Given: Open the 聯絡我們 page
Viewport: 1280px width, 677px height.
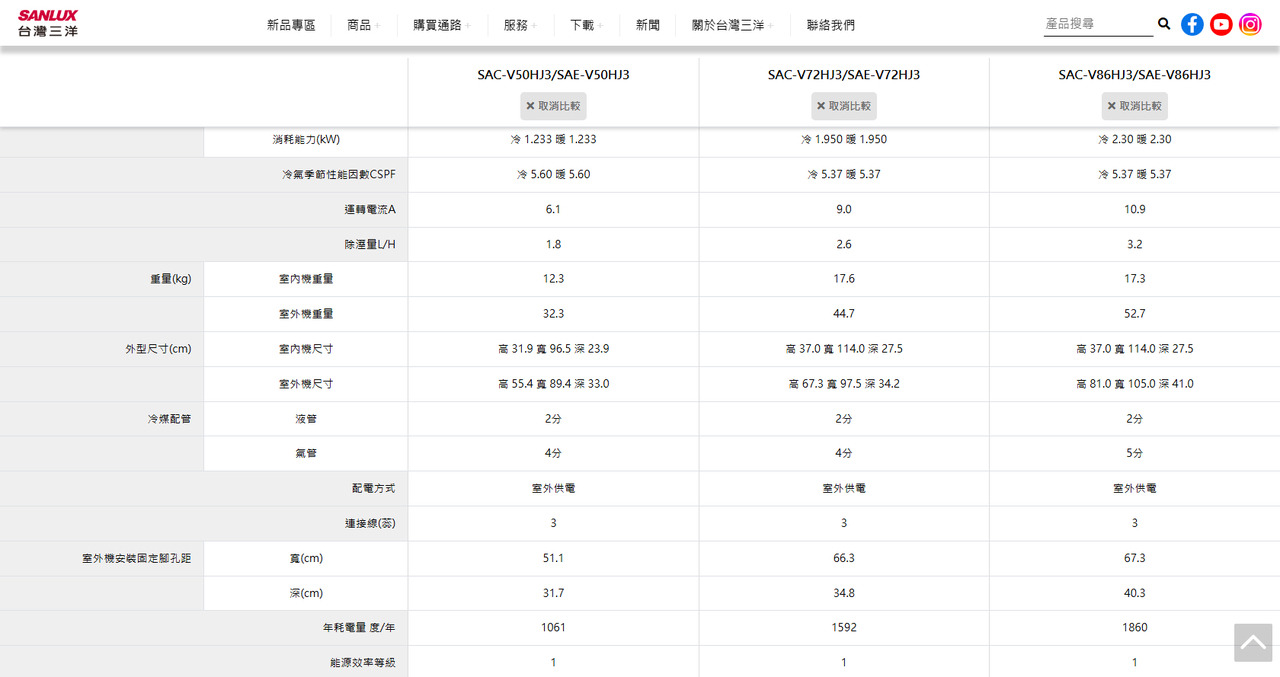Looking at the screenshot, I should point(830,25).
